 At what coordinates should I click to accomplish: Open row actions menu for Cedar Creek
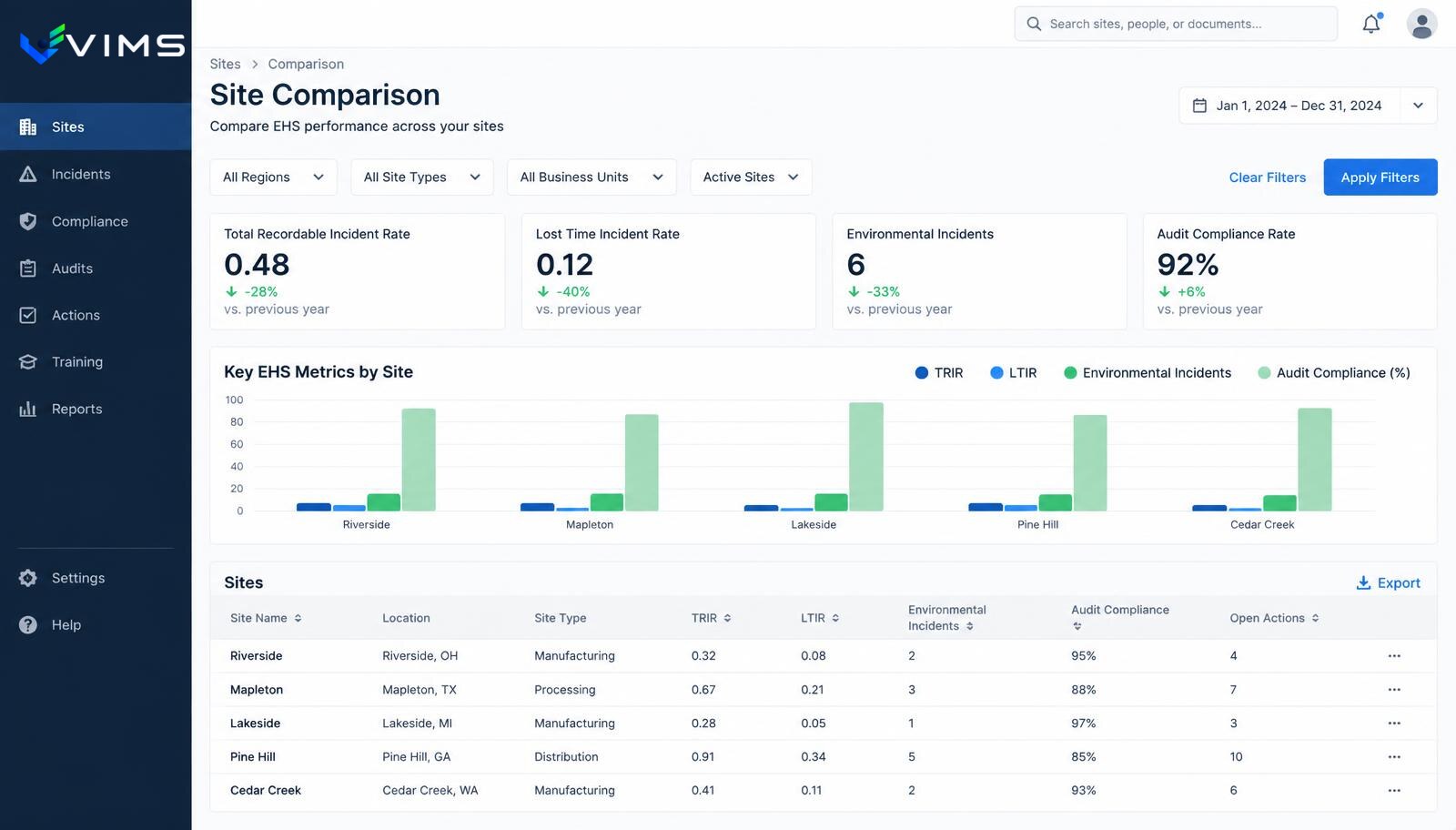click(1394, 790)
